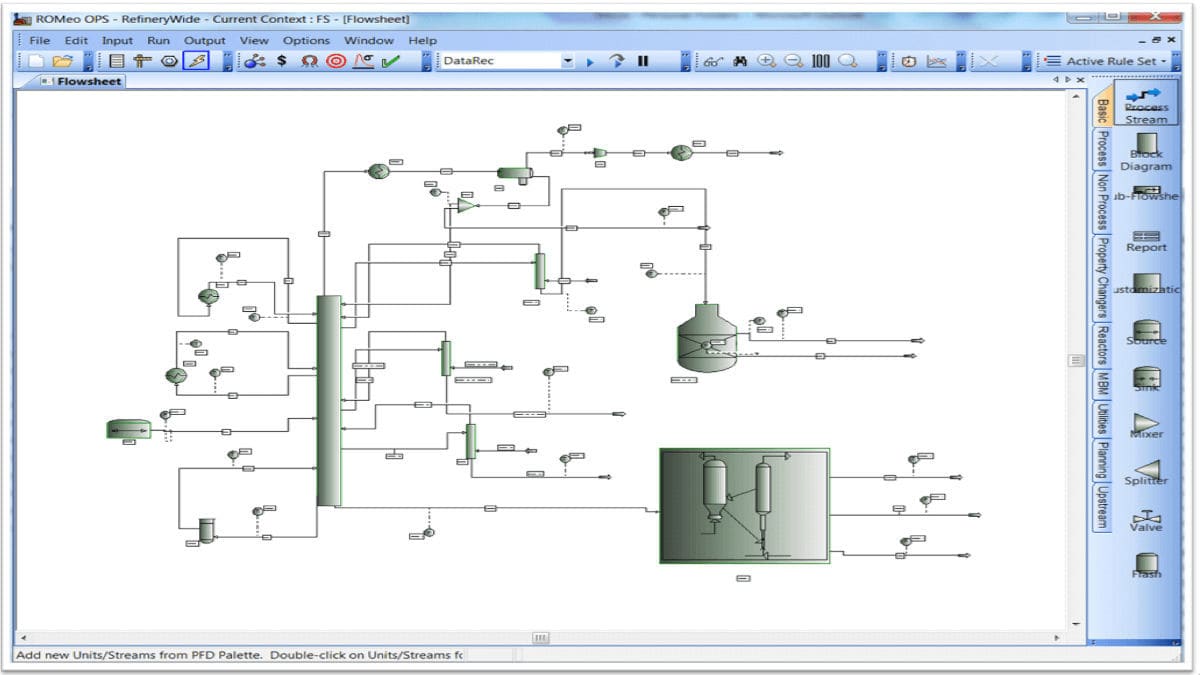Choose the Valve unit from the palette
The width and height of the screenshot is (1200, 675).
point(1146,520)
